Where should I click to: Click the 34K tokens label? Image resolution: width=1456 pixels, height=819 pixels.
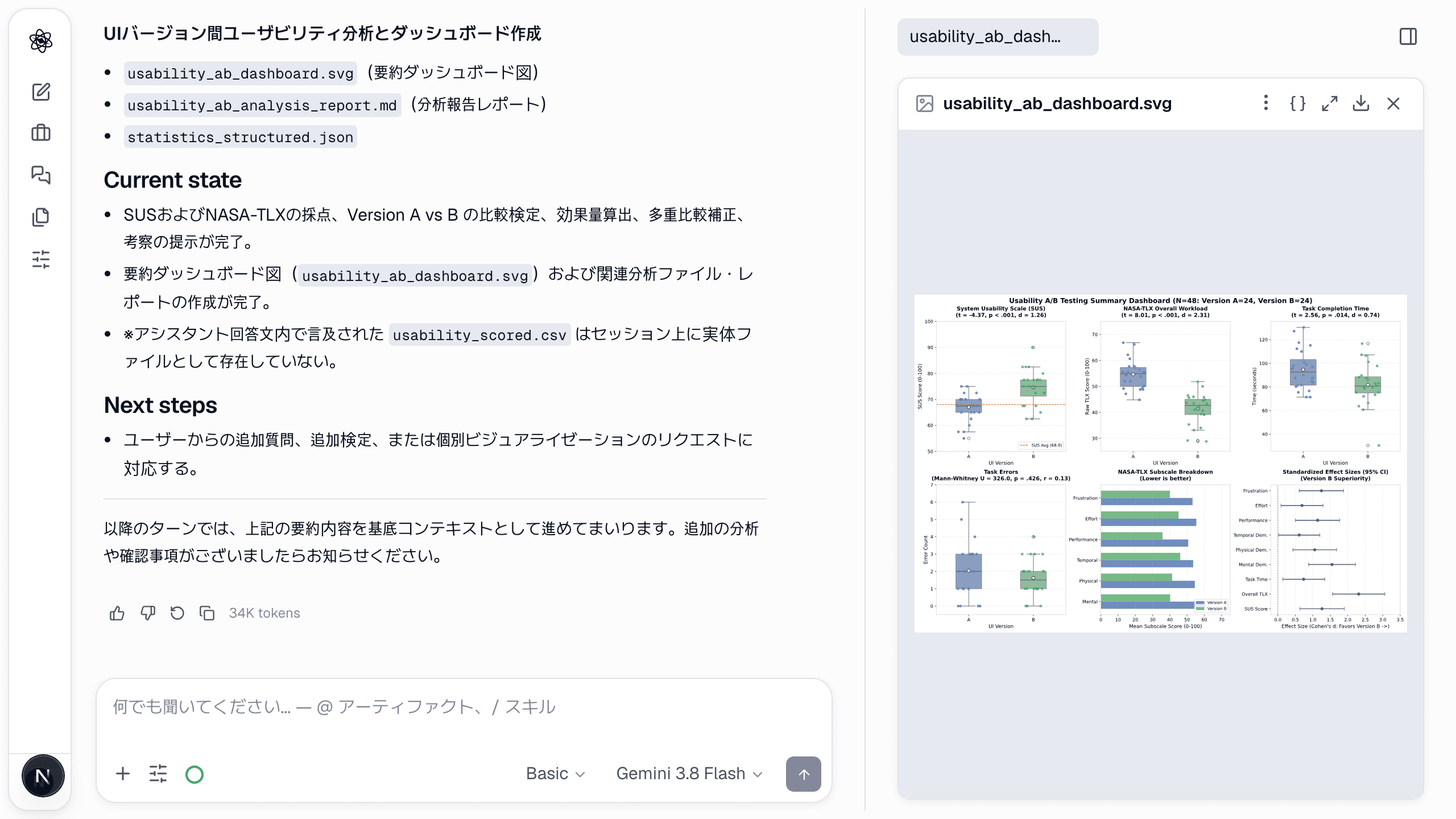click(264, 613)
